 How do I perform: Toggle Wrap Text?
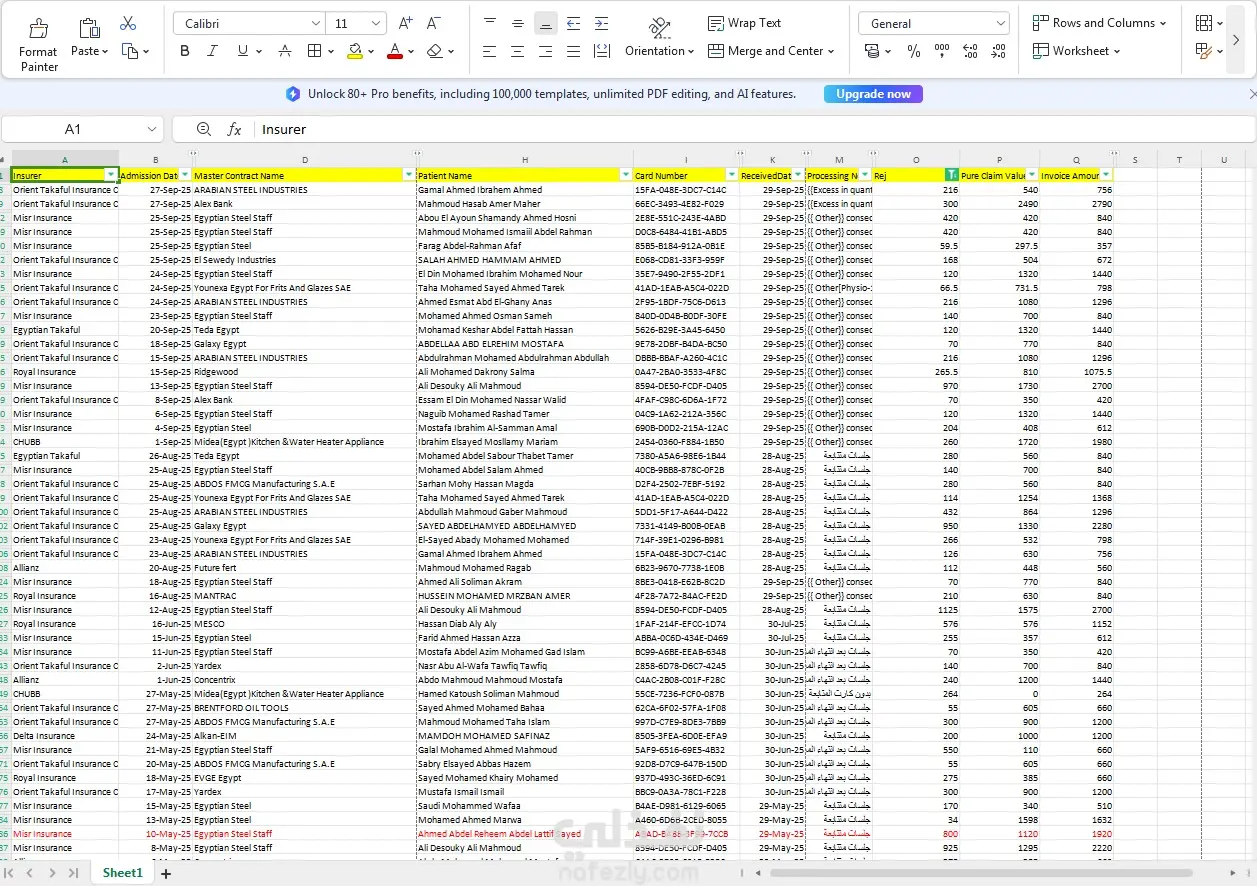point(744,23)
